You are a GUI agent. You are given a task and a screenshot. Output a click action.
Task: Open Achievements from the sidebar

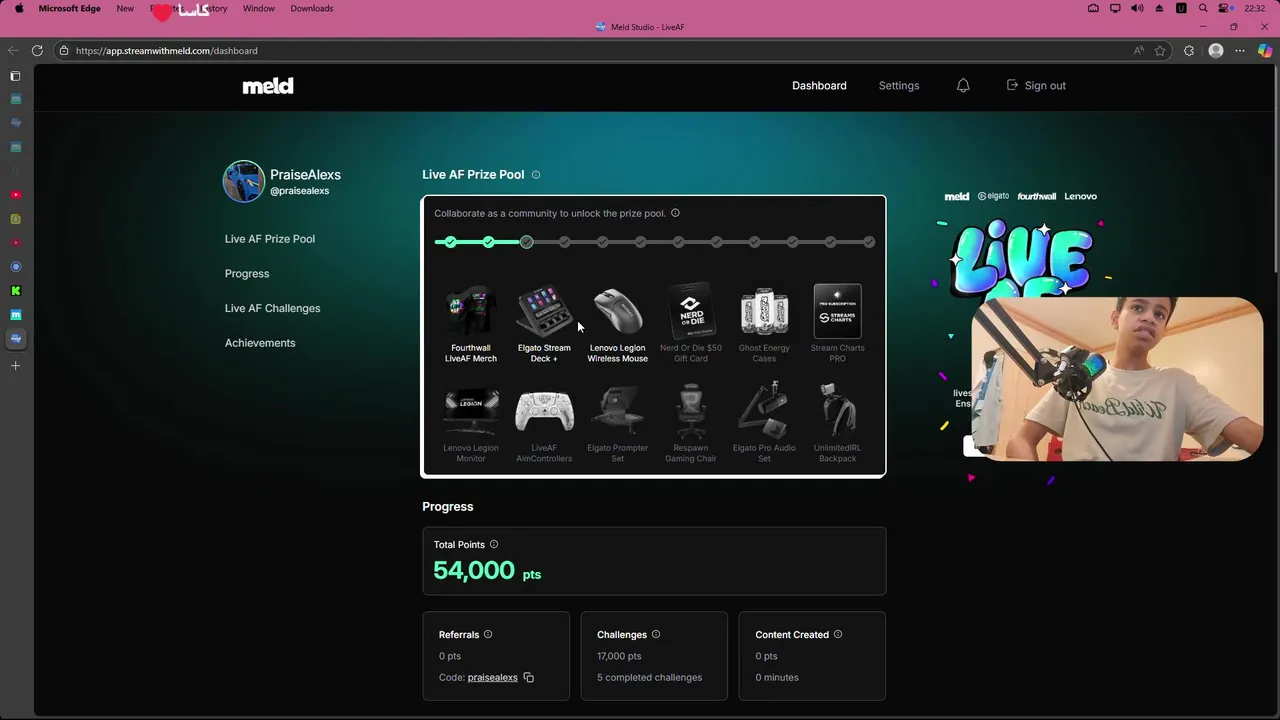click(260, 343)
